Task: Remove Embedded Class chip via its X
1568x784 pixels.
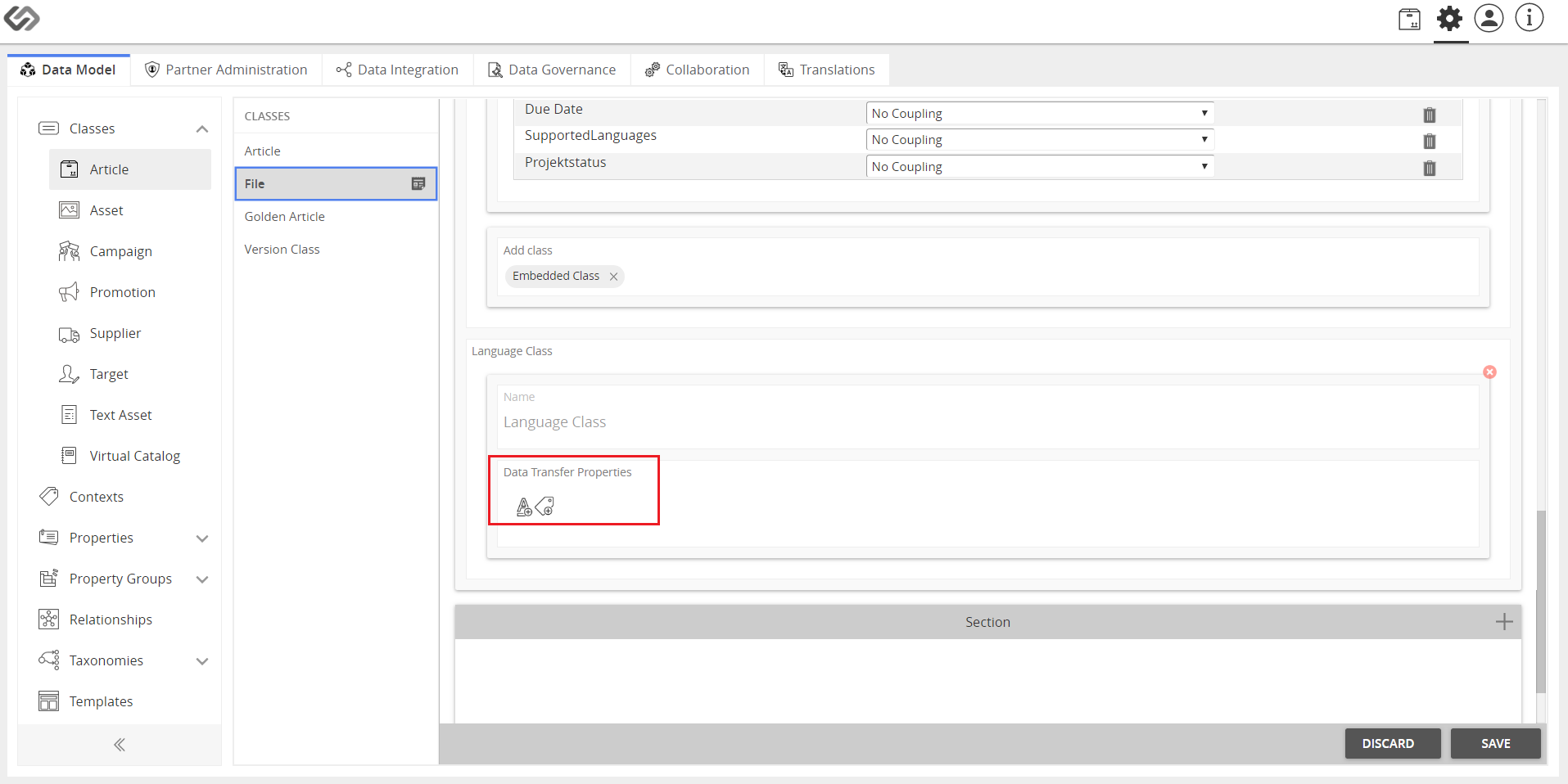Action: tap(613, 277)
